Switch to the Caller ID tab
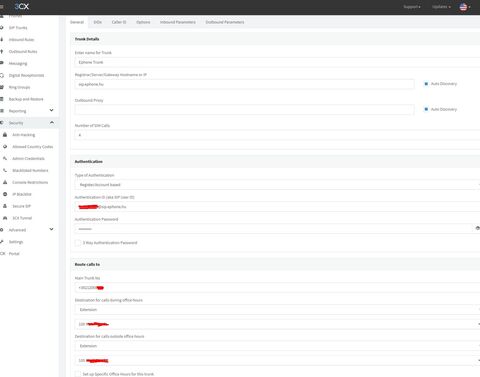This screenshot has width=480, height=377. (x=119, y=22)
